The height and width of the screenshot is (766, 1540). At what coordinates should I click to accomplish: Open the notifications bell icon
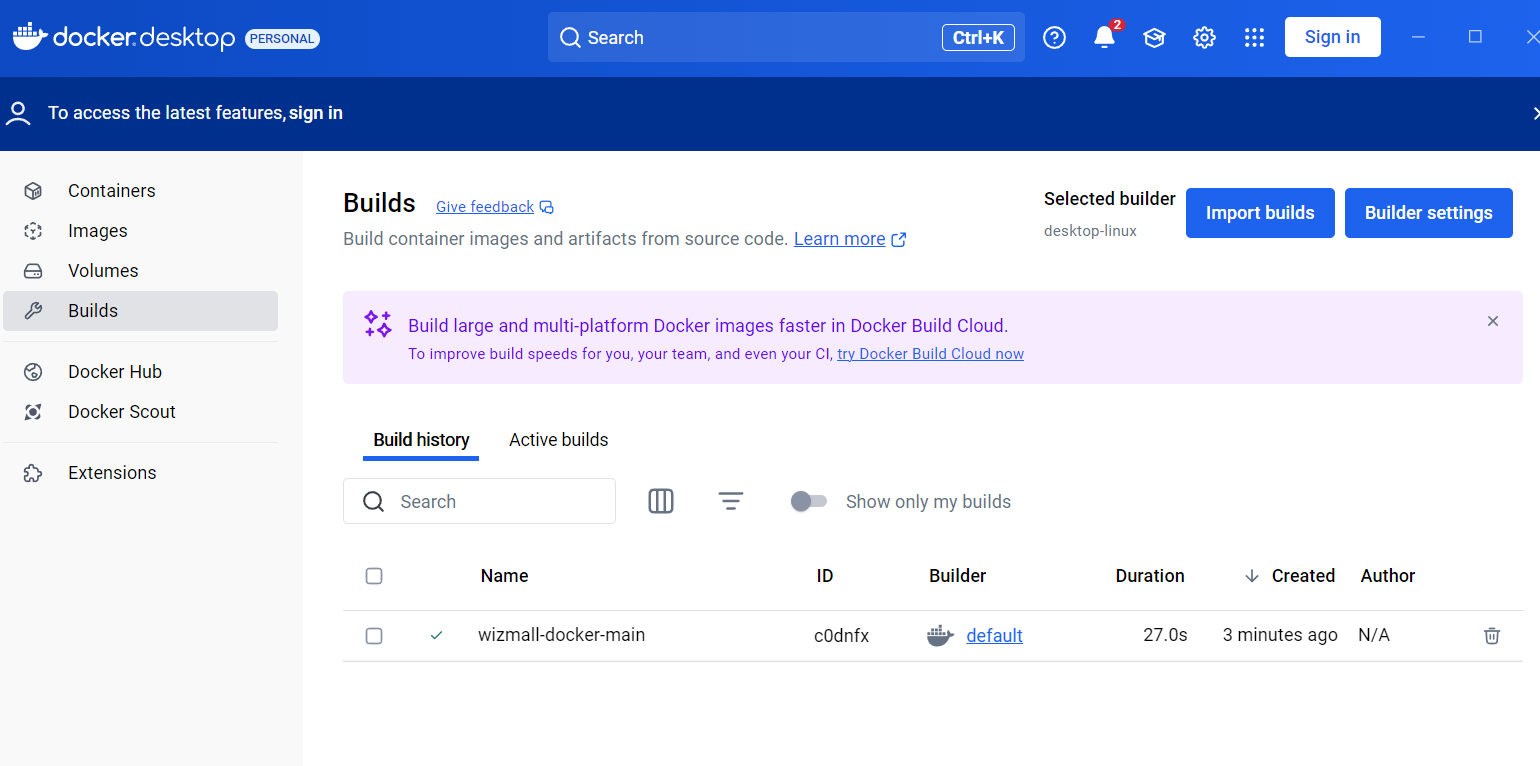point(1104,37)
